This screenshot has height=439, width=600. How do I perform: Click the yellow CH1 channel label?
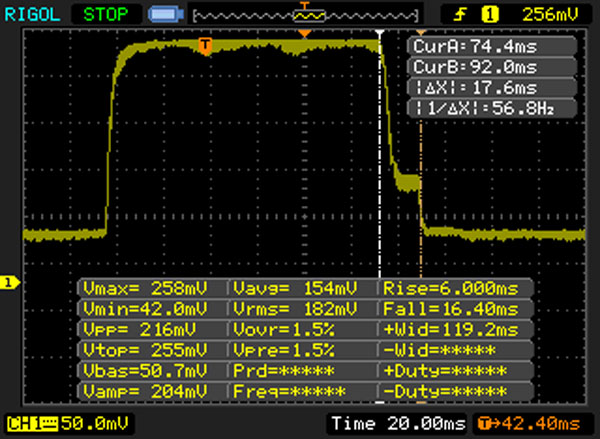(25, 423)
